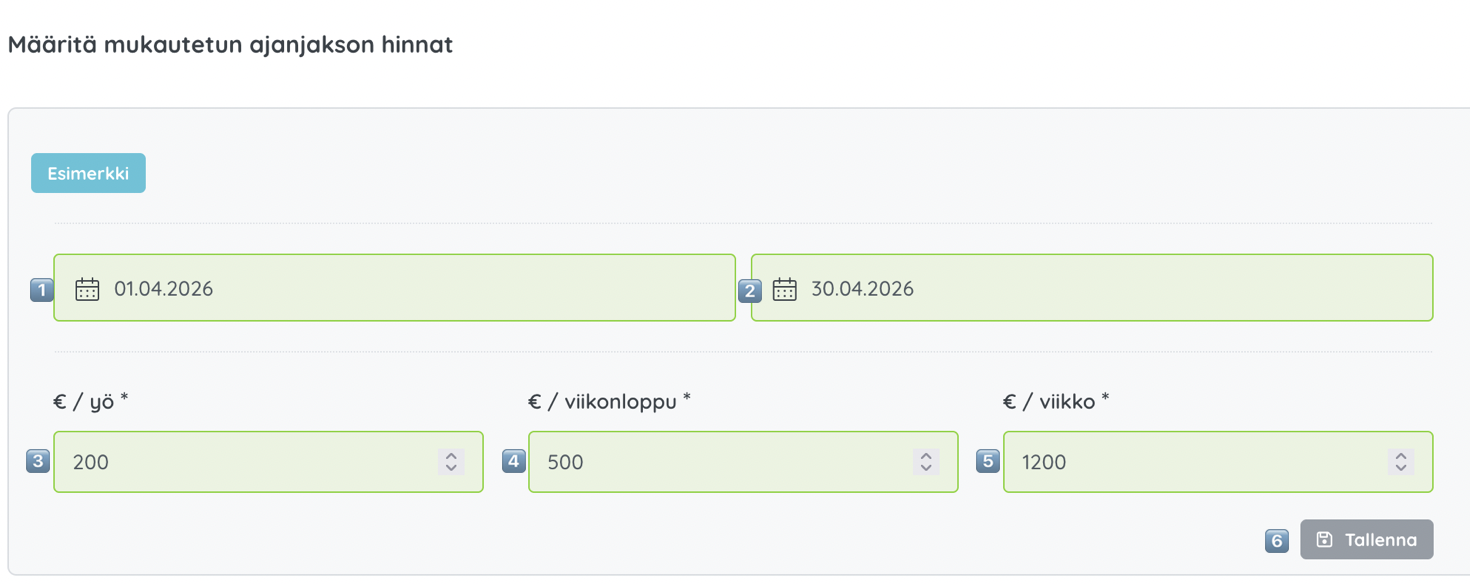Decrease the € / yö value with down arrow
1470x584 pixels.
point(451,468)
